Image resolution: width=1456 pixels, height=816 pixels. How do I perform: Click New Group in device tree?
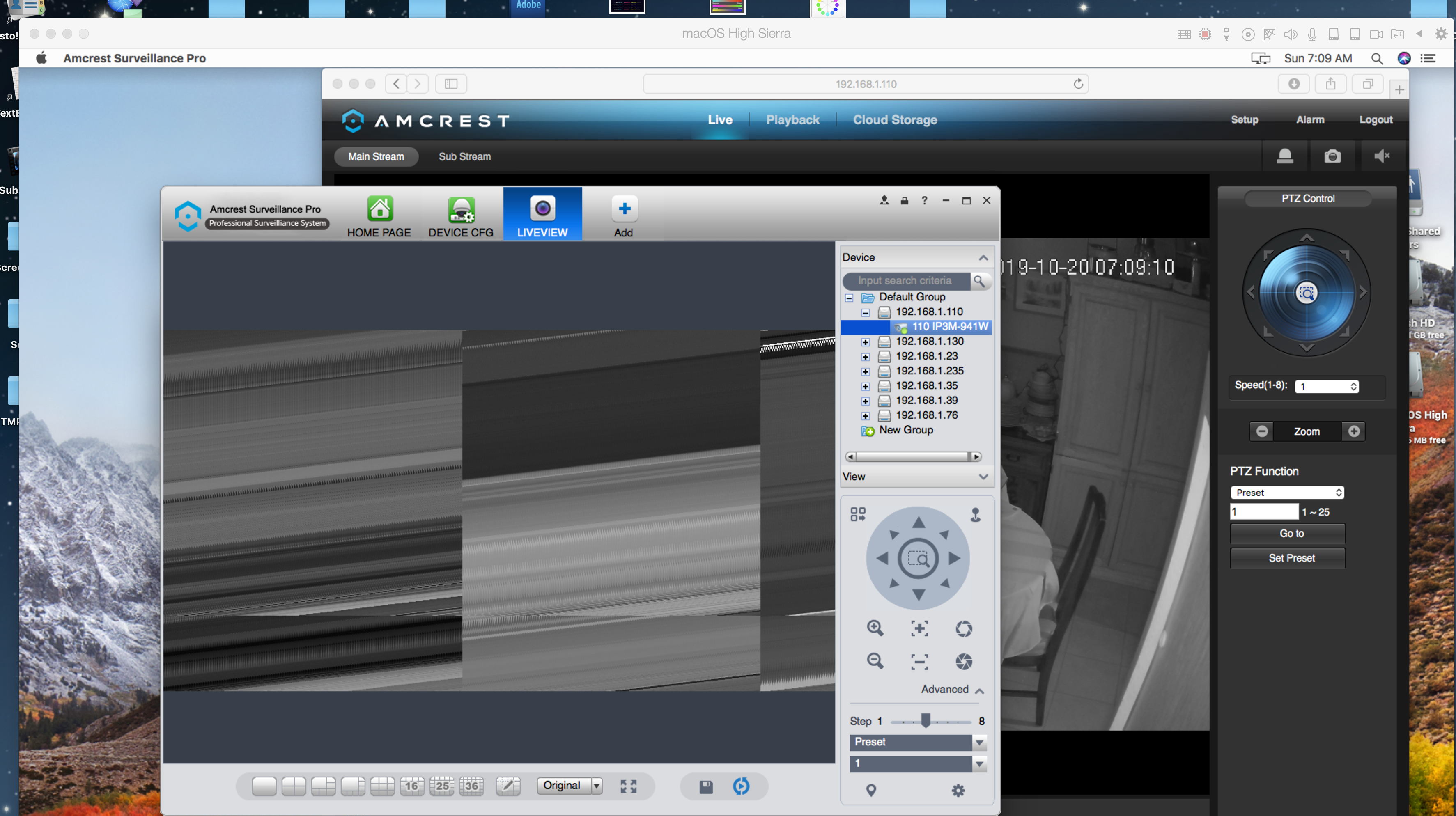click(906, 430)
